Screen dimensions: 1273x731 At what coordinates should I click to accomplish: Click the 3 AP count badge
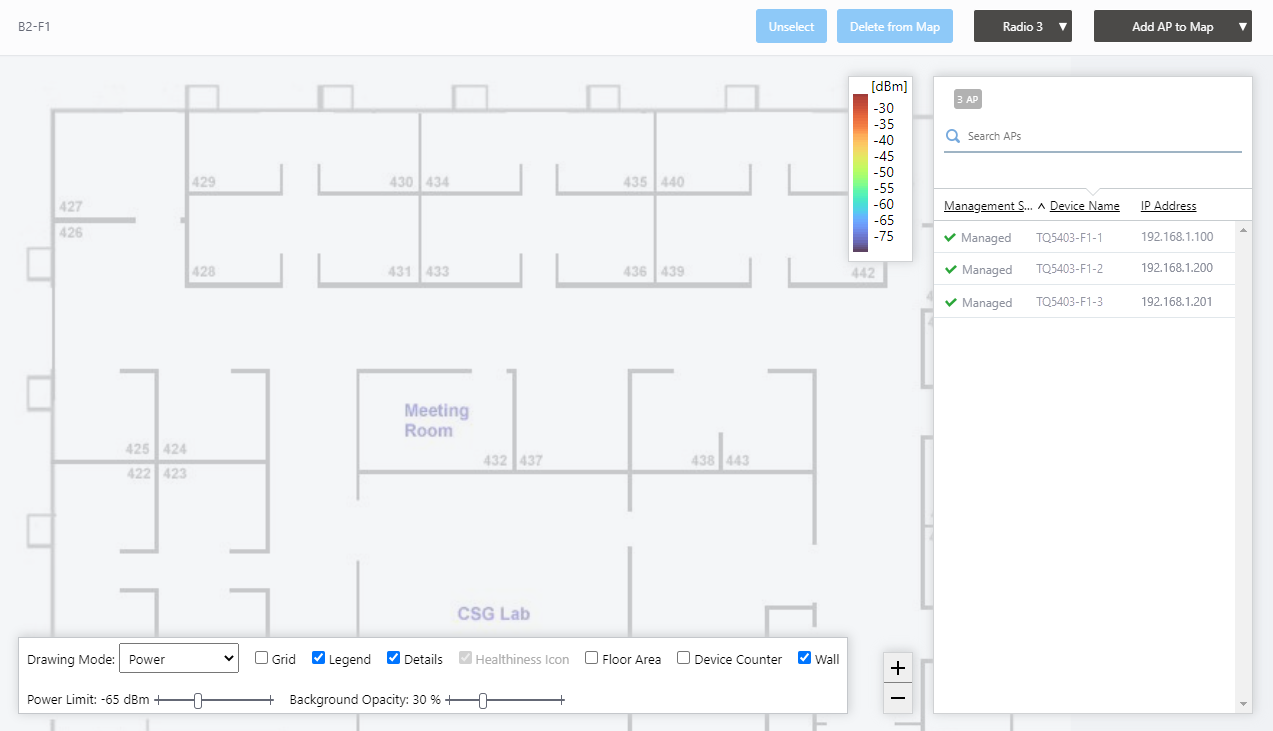coord(967,100)
